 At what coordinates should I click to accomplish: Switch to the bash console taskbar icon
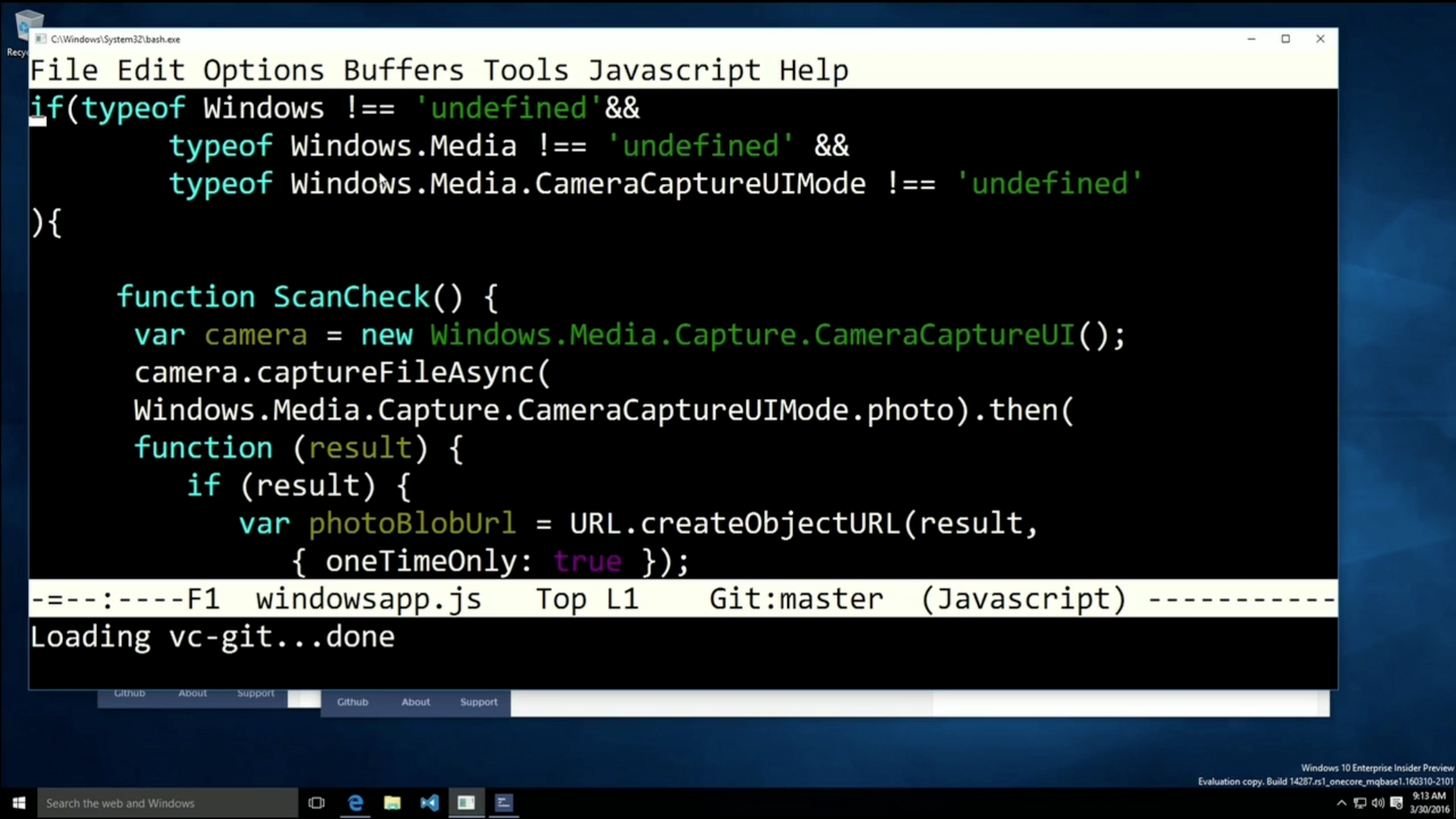click(466, 802)
